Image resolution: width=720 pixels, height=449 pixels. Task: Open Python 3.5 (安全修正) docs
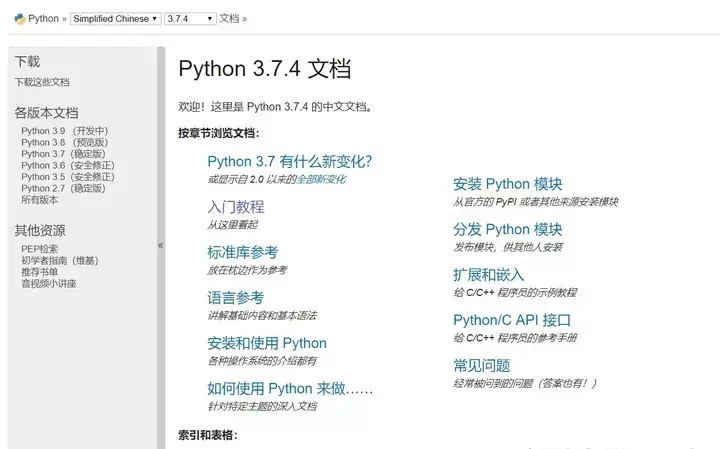68,177
